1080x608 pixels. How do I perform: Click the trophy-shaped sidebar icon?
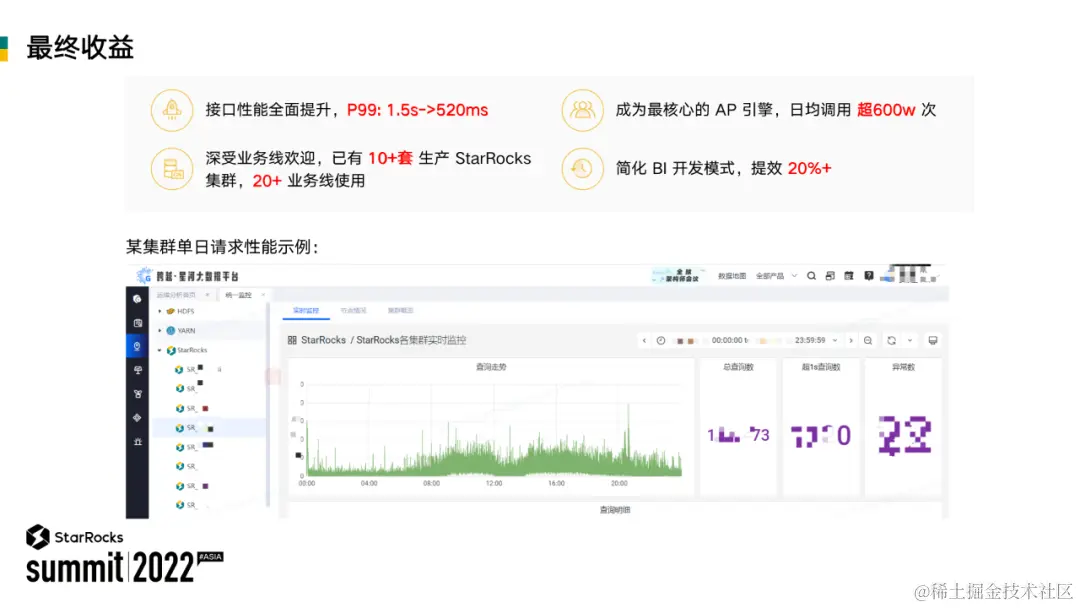137,370
